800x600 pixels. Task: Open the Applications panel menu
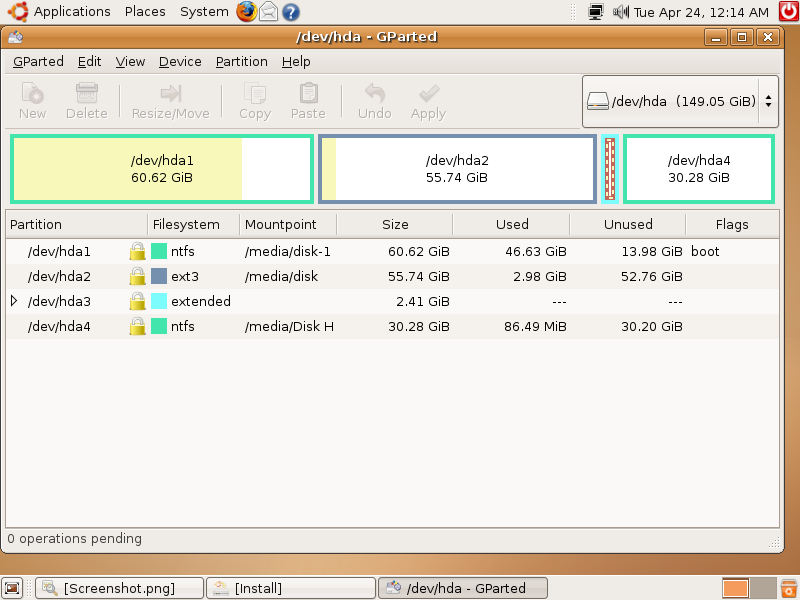[x=72, y=12]
